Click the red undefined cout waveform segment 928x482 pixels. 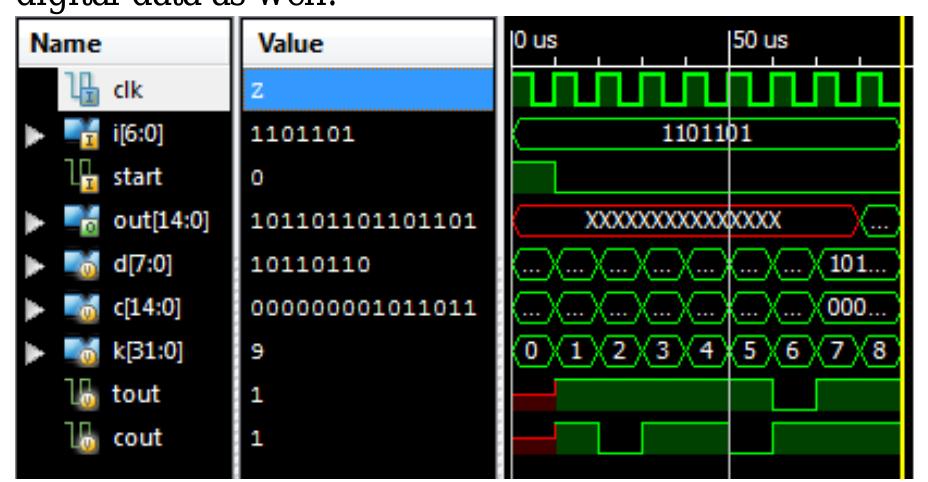[x=534, y=445]
